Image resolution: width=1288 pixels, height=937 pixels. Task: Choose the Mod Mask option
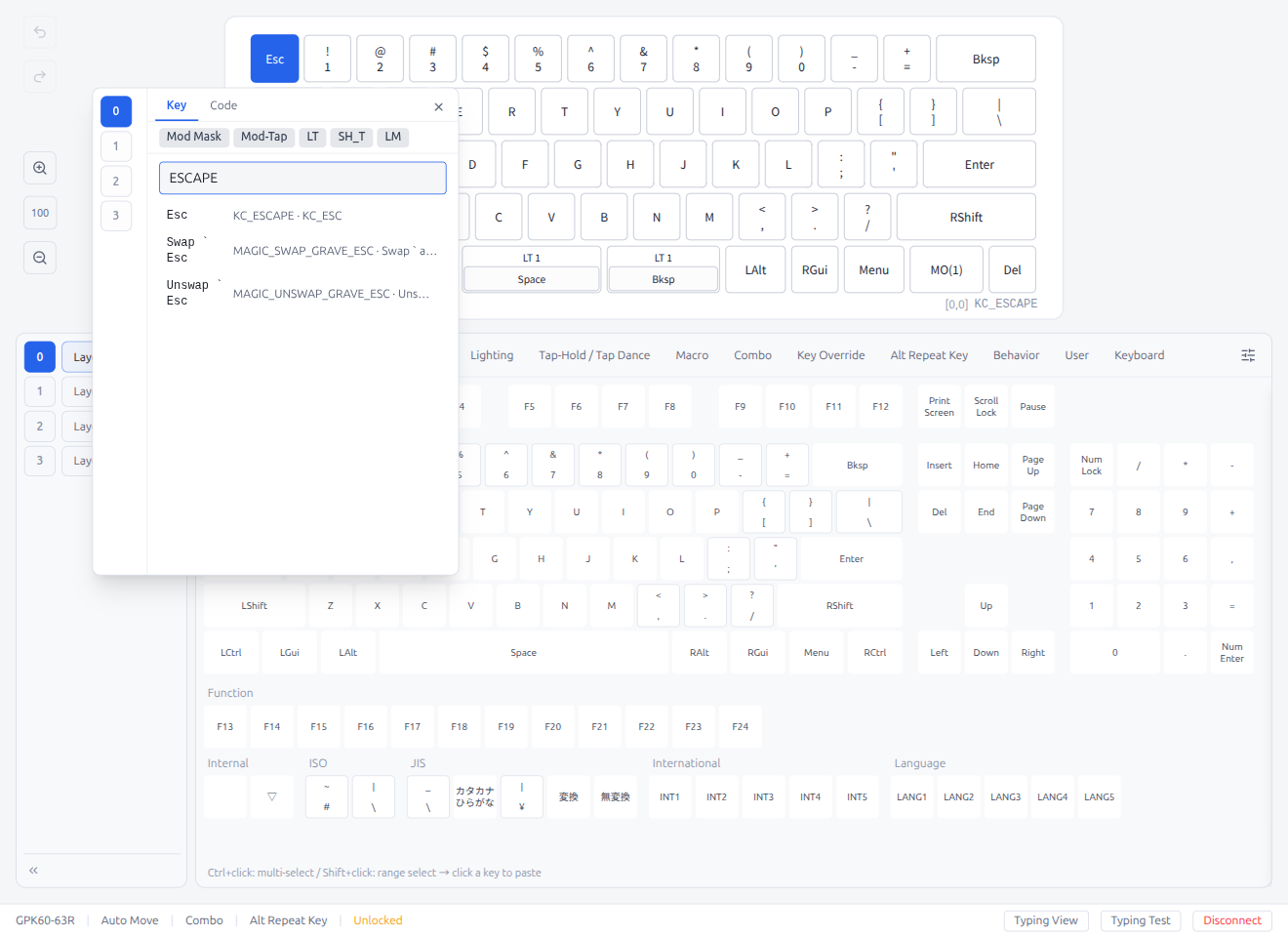coord(193,137)
